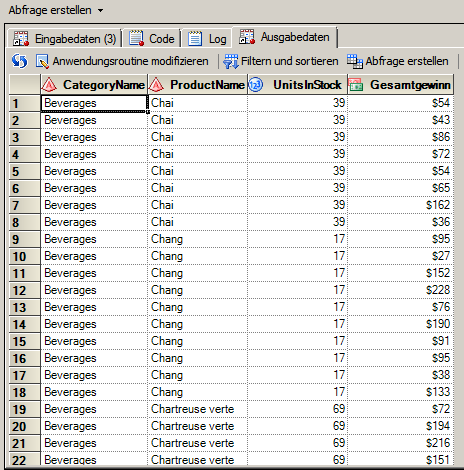The height and width of the screenshot is (470, 464).
Task: Click the 39 cell in row 5
Action: click(x=298, y=171)
